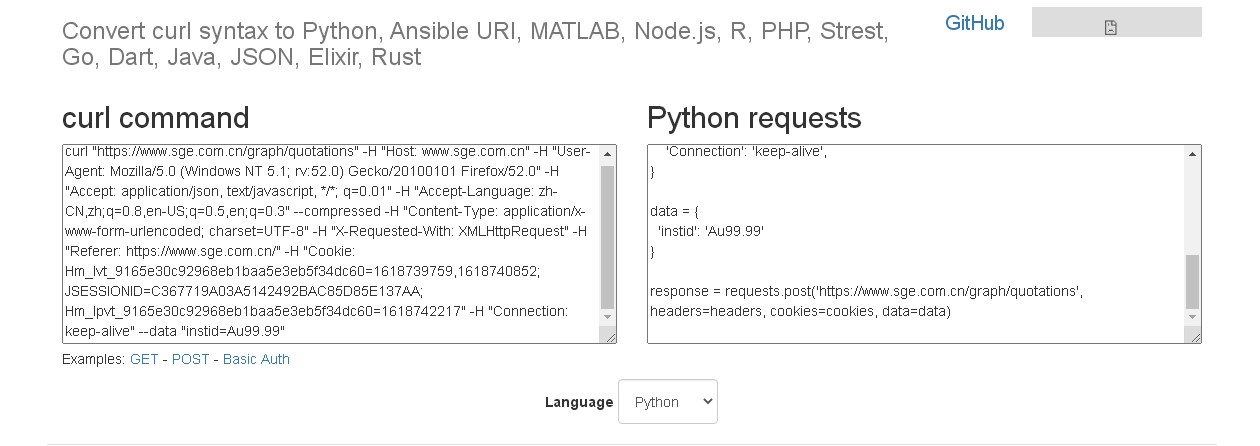The image size is (1260, 446).
Task: Click scroll-up arrow of Python requests box
Action: [1192, 155]
